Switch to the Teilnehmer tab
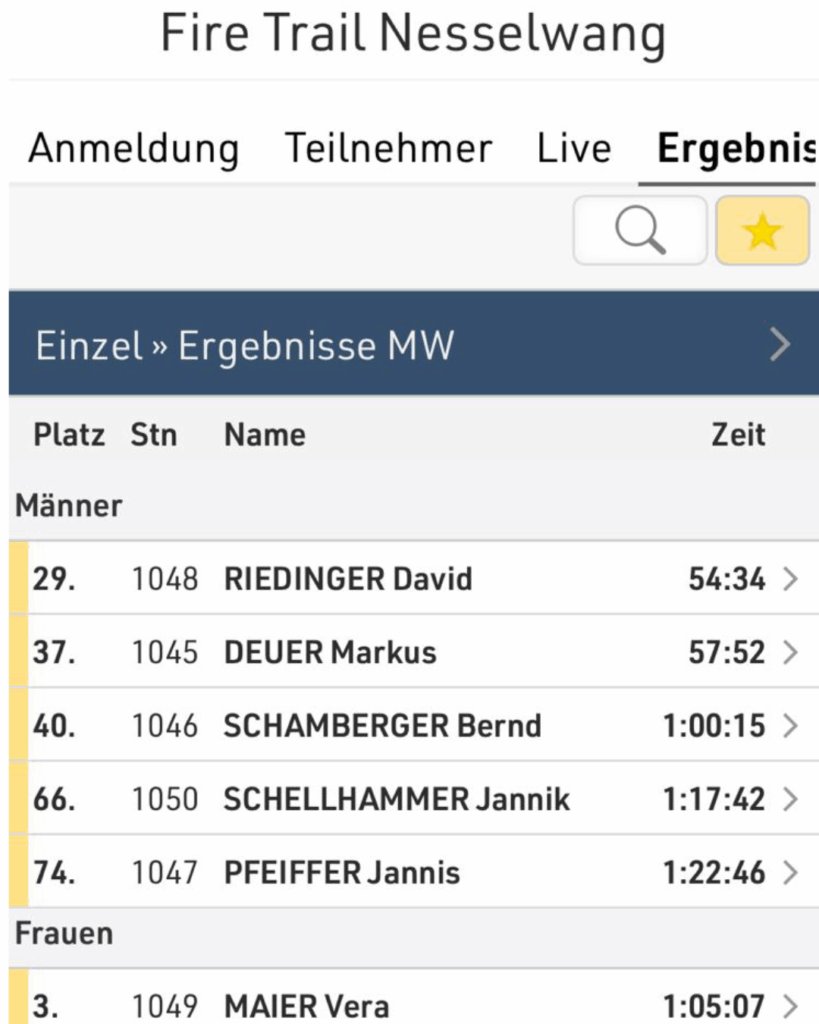 (x=388, y=149)
